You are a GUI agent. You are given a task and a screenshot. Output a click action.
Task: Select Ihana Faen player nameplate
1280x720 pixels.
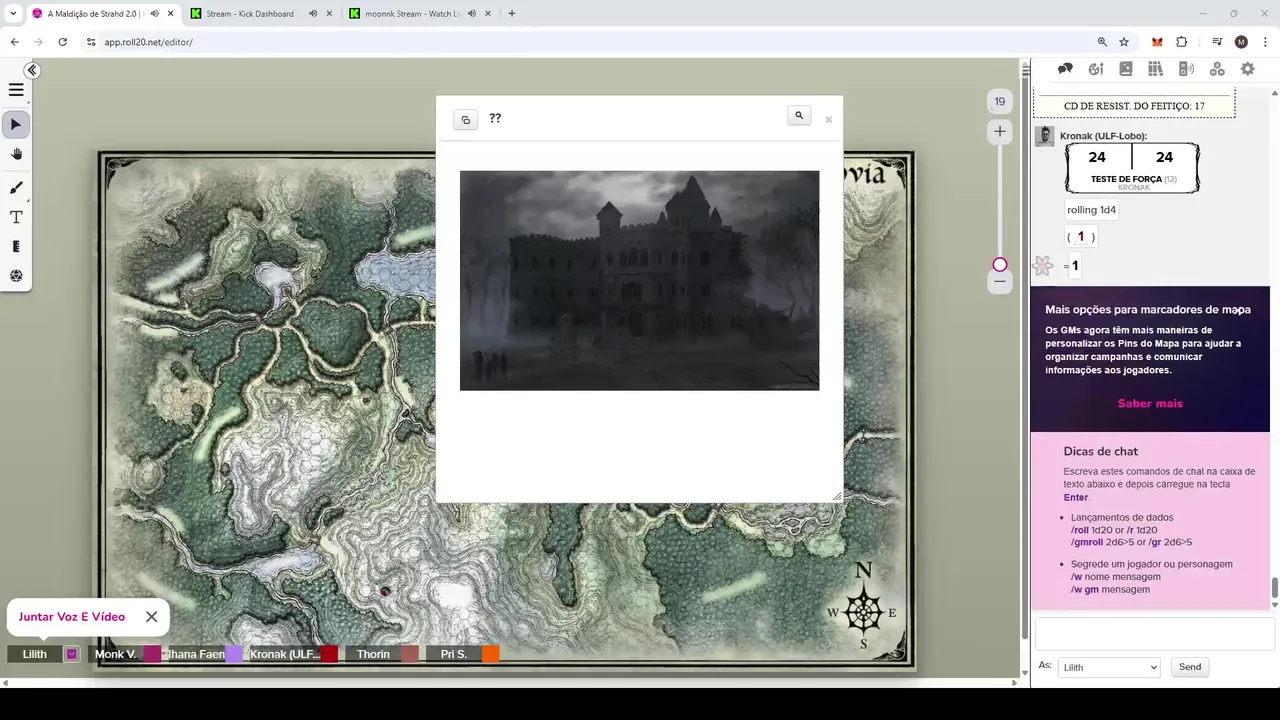coord(196,654)
